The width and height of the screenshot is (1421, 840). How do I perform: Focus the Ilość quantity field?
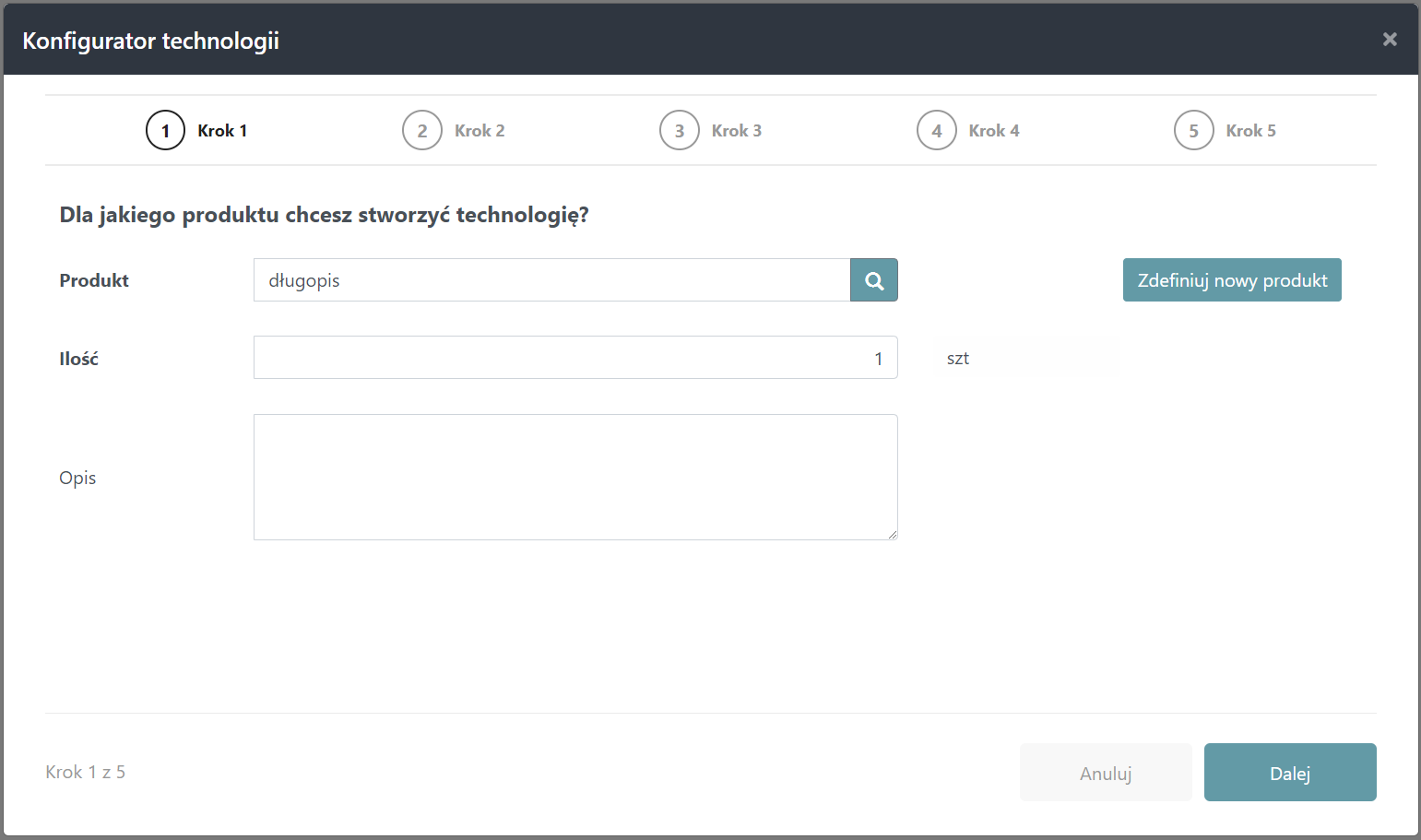pos(575,358)
